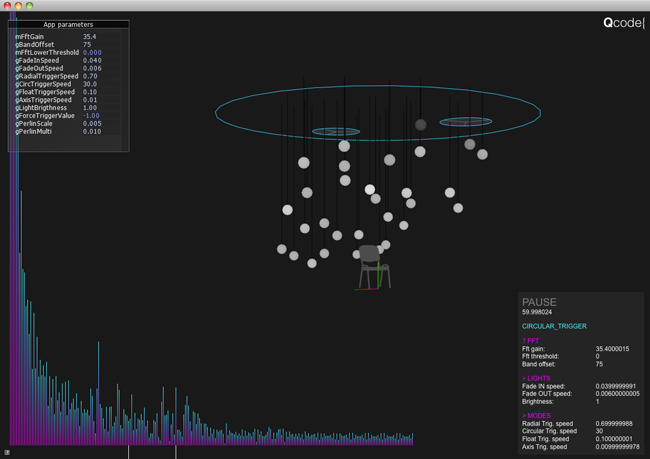Open the FFT section header

point(530,341)
